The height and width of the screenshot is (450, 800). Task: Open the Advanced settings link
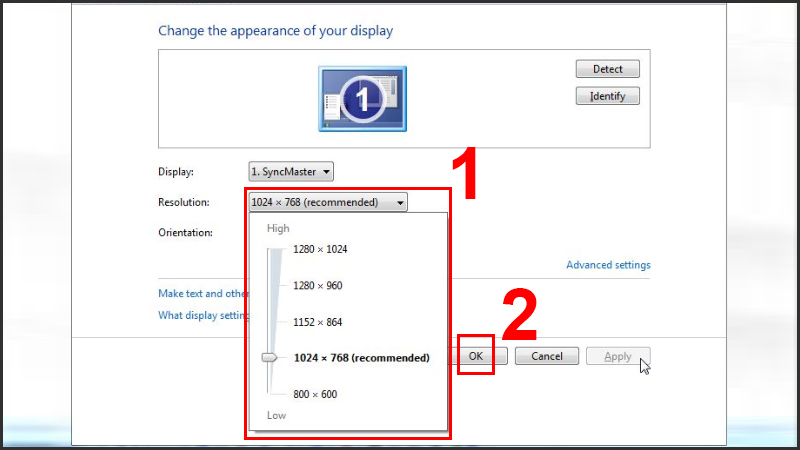coord(608,265)
